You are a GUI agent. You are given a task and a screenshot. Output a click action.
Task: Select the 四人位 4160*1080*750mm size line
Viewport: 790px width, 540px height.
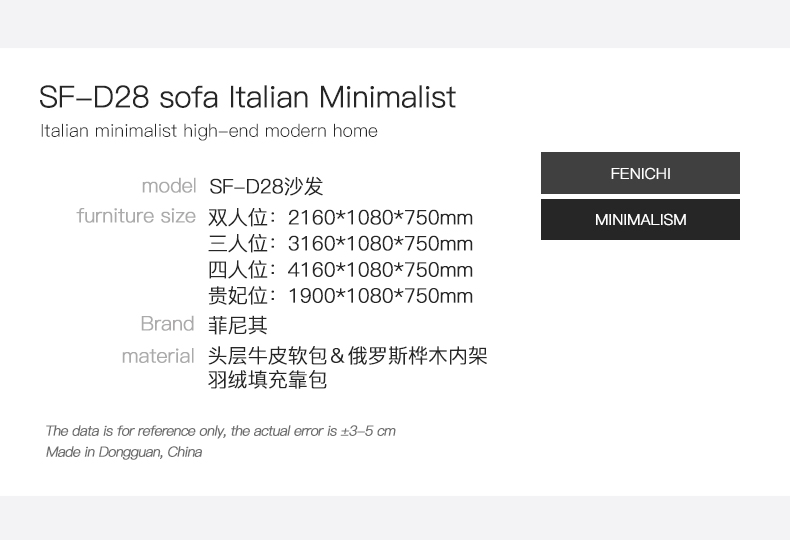point(340,270)
